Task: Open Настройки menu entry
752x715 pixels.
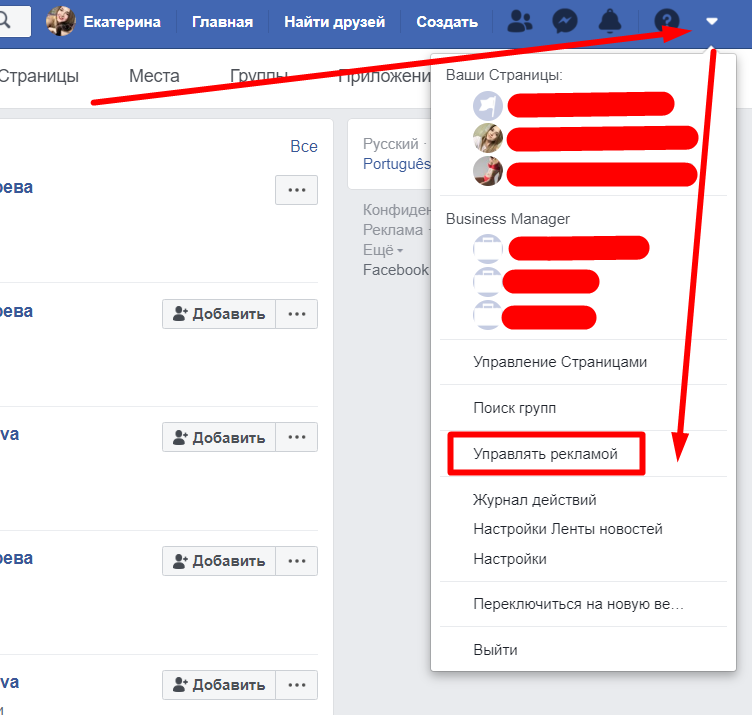Action: 509,559
